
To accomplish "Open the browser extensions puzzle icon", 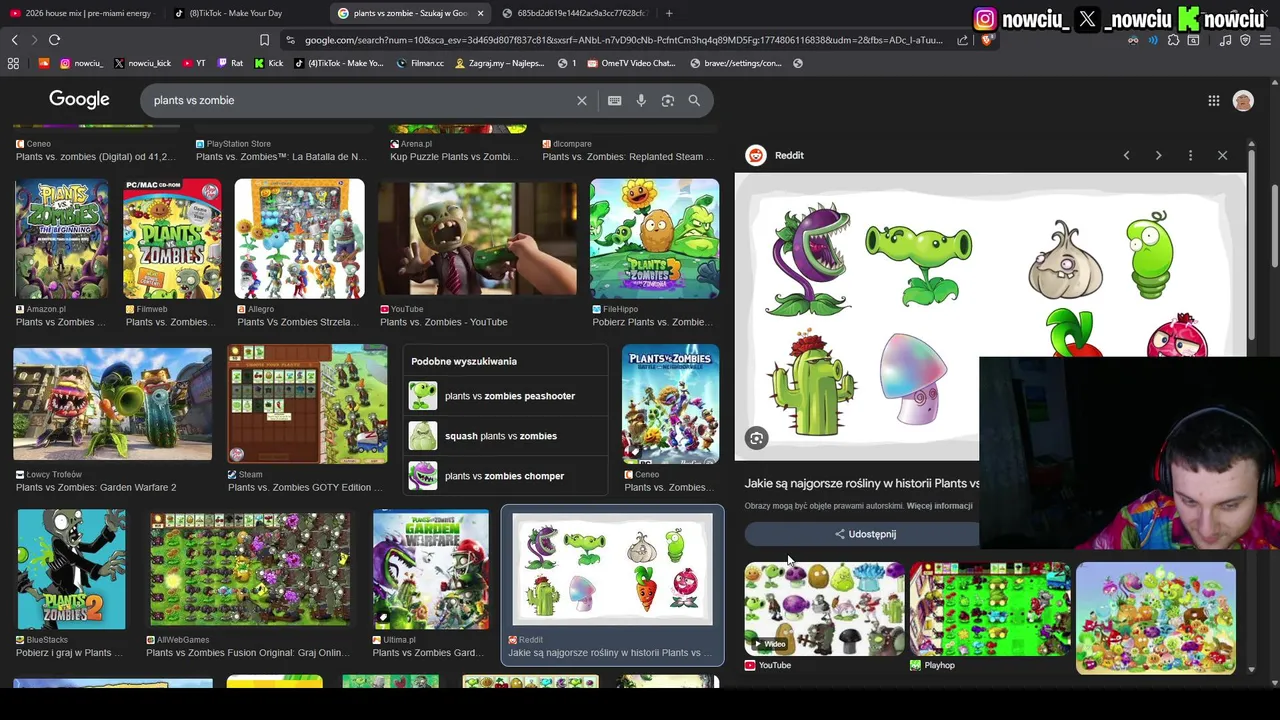I will pyautogui.click(x=1173, y=40).
